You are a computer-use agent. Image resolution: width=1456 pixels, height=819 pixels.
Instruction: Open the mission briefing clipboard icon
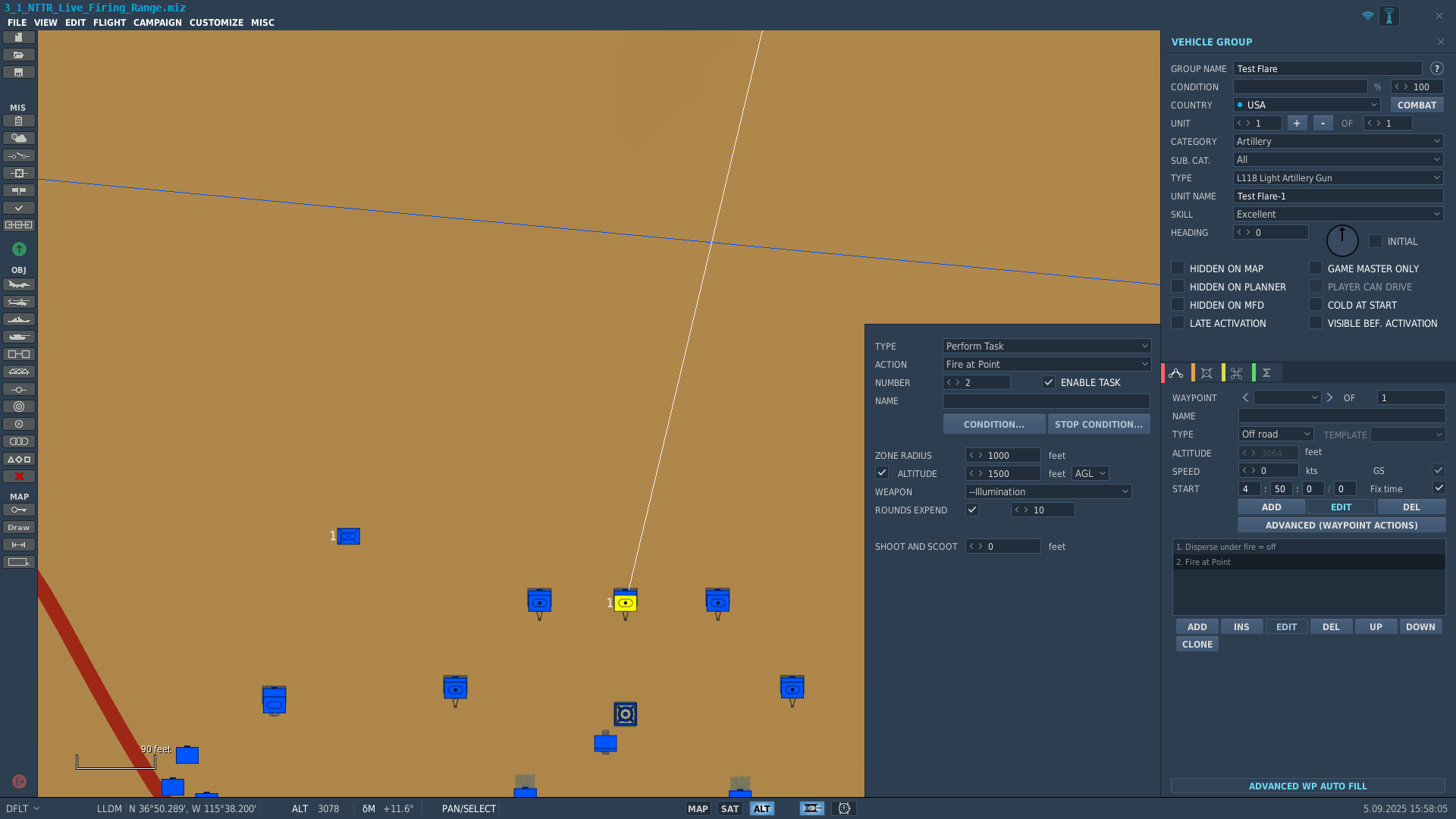tap(19, 121)
